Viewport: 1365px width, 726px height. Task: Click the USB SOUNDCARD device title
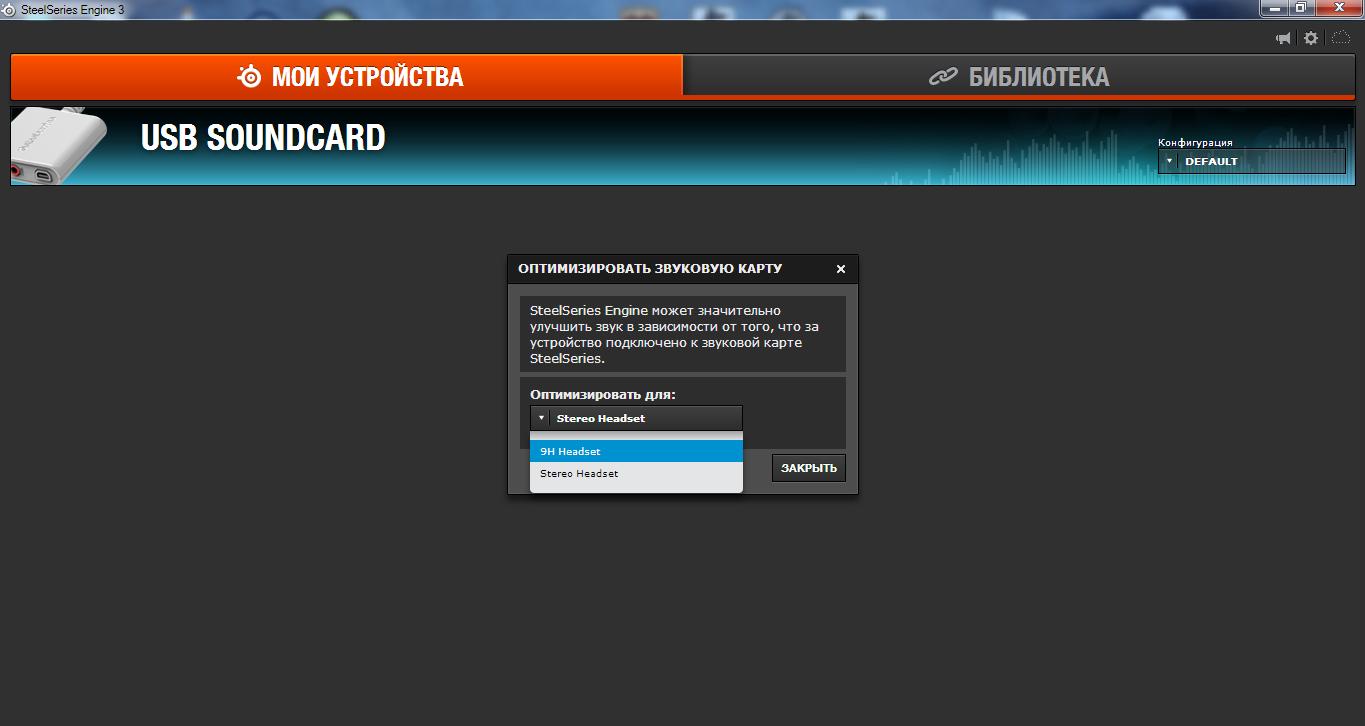(263, 138)
